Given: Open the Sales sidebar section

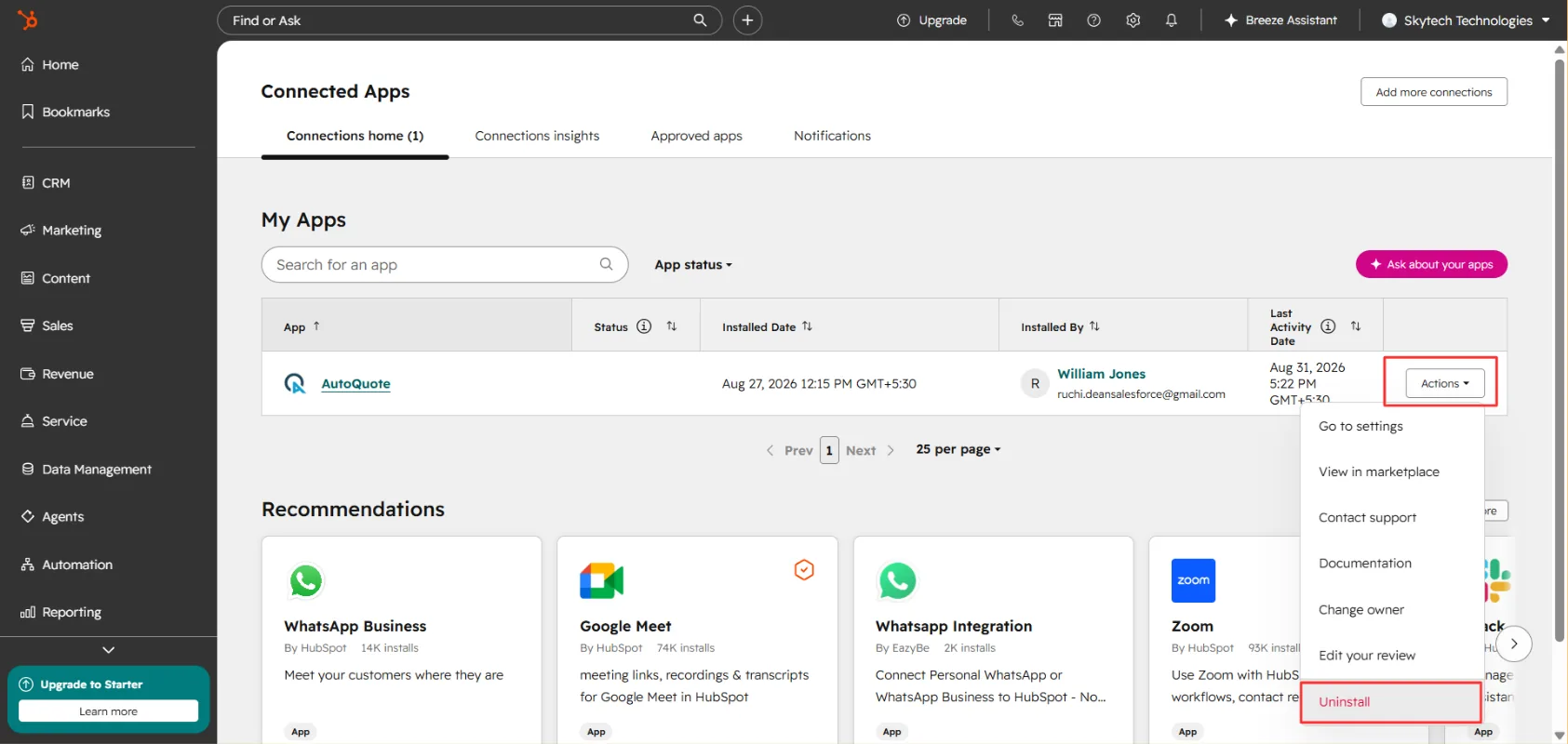Looking at the screenshot, I should (47, 325).
